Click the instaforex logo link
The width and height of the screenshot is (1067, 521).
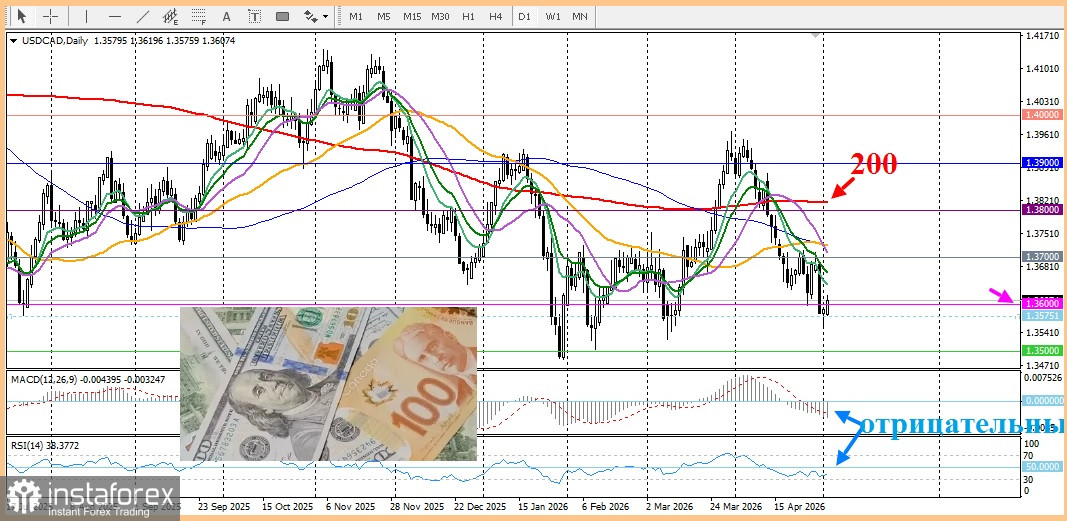click(91, 497)
